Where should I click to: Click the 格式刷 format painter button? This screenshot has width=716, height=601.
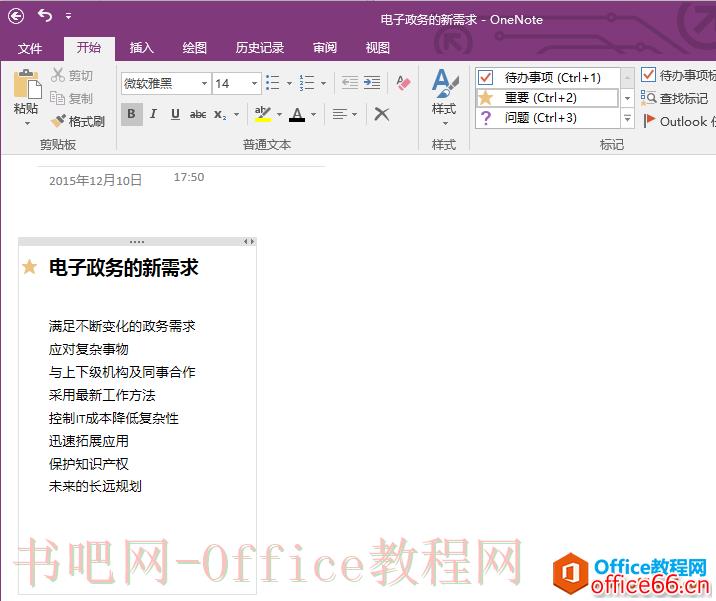78,121
